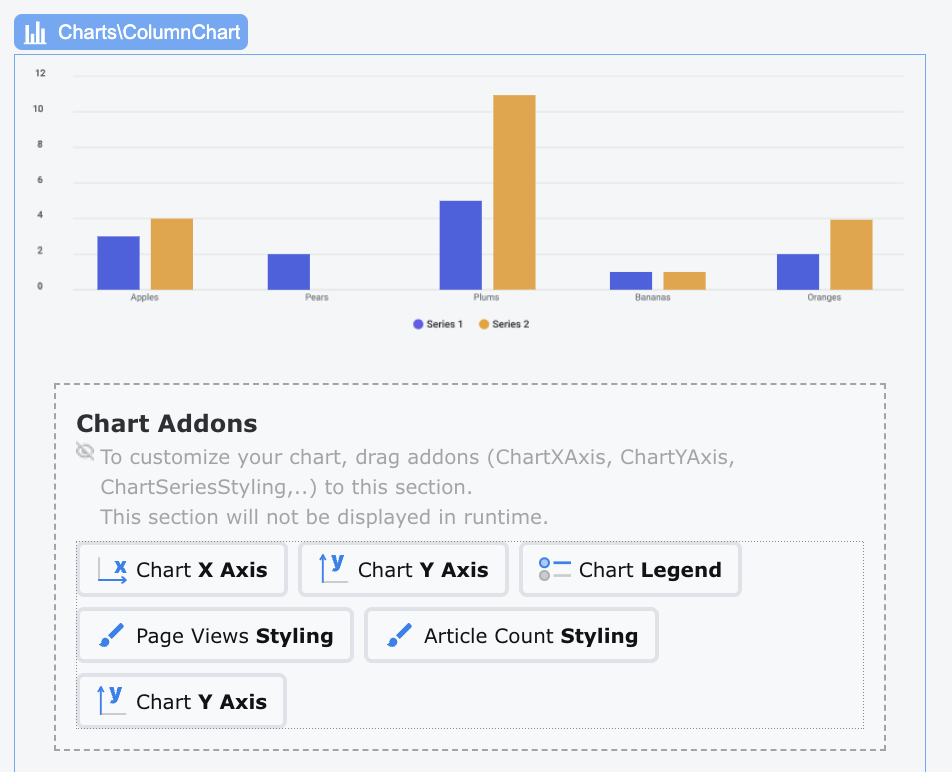
Task: Click the Chart Addons section header
Action: 166,423
